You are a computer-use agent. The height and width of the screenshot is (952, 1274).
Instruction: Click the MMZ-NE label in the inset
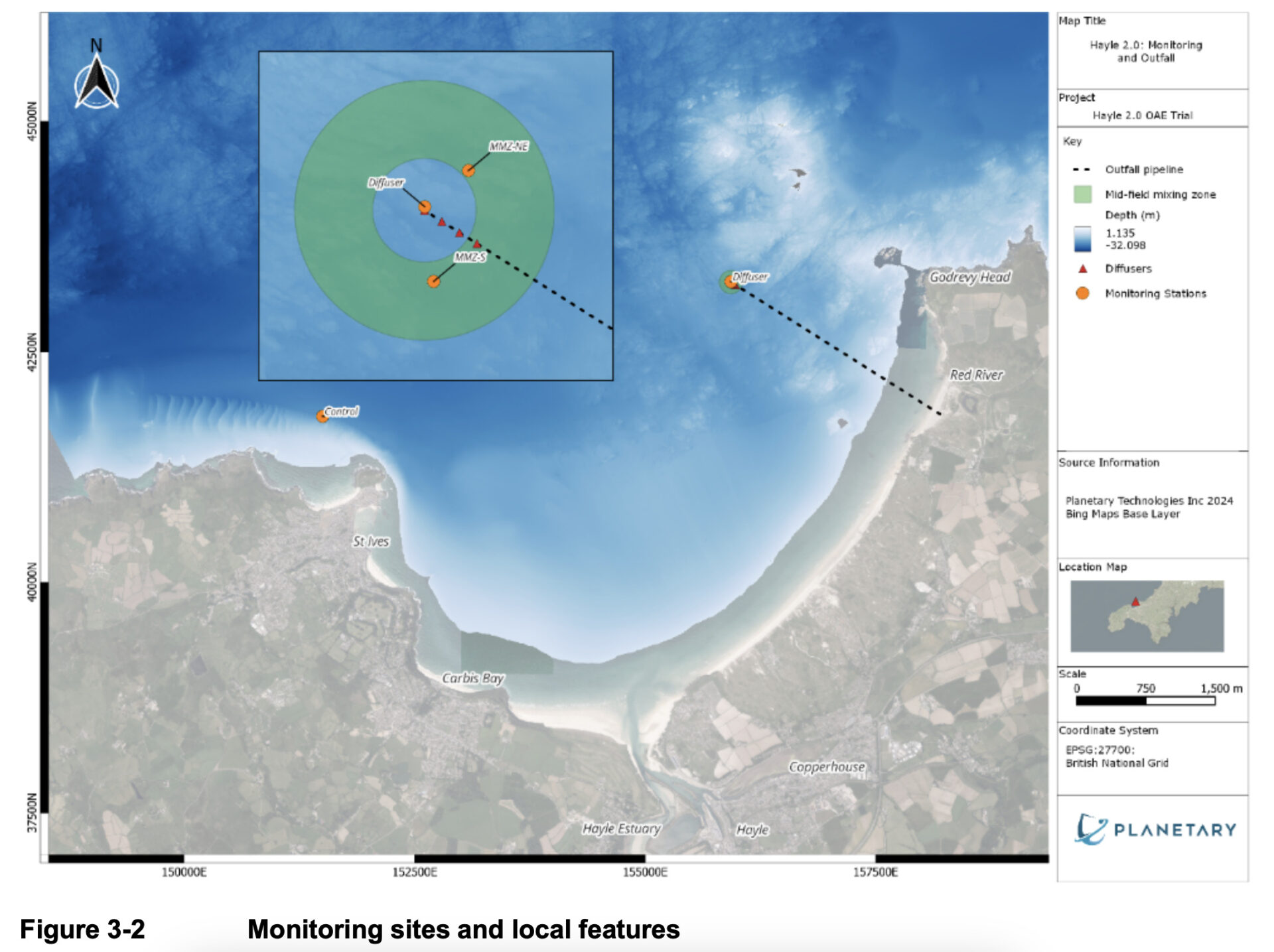(508, 146)
